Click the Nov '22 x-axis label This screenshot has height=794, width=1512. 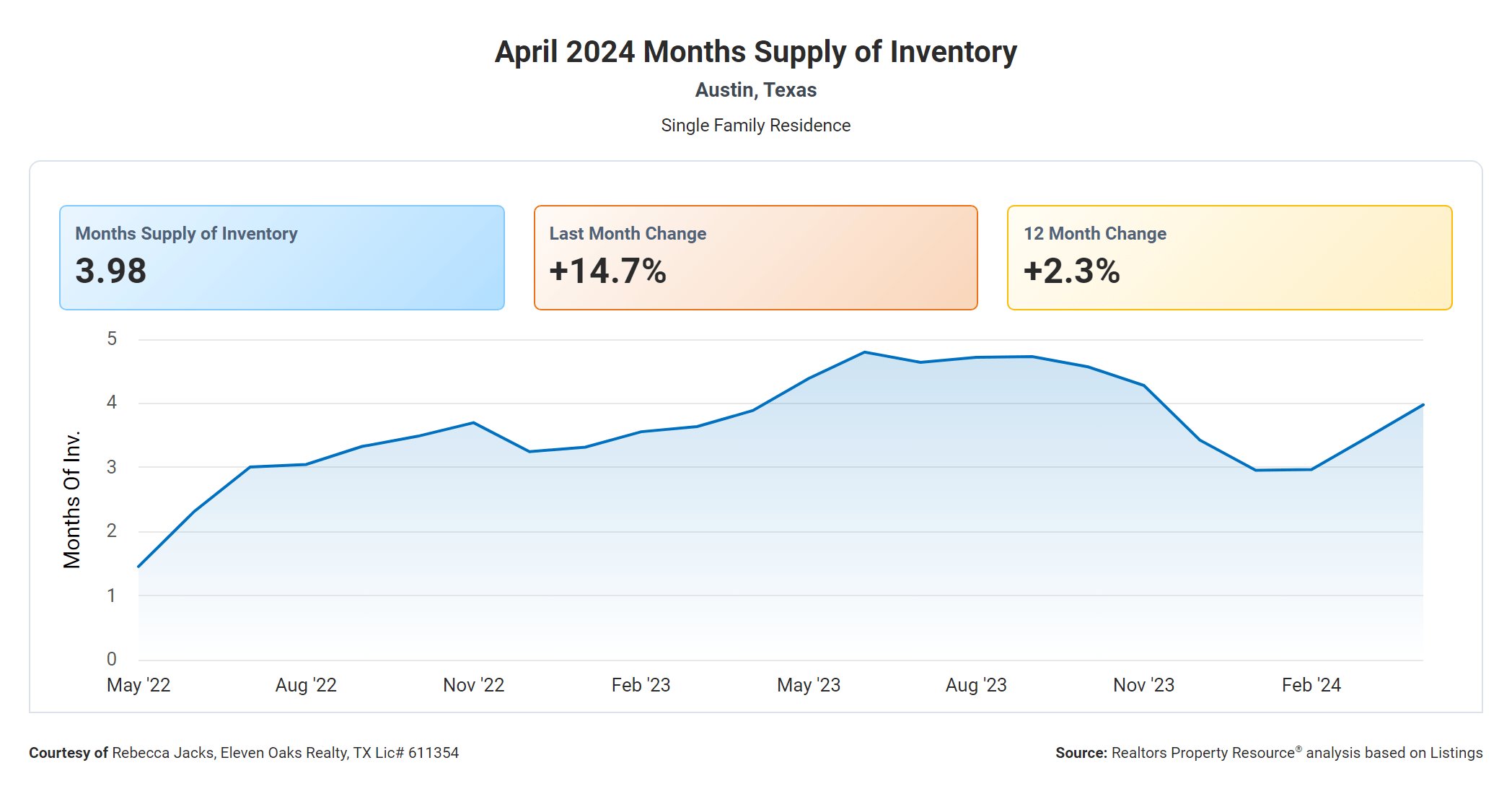[473, 685]
